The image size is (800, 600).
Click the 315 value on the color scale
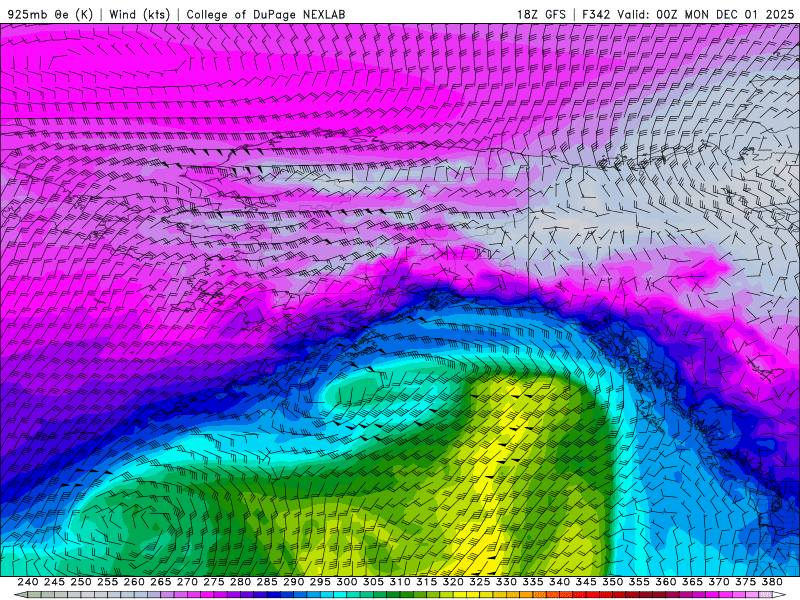click(x=426, y=582)
